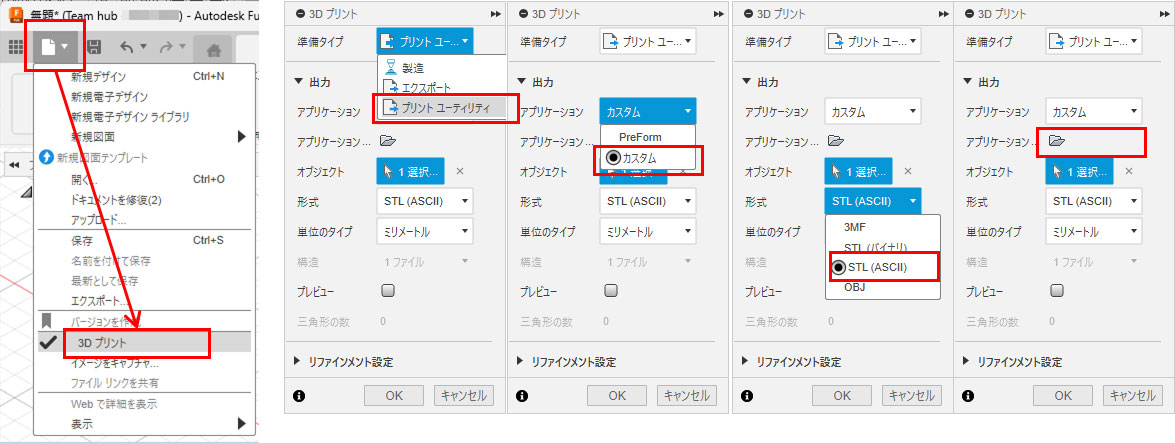Image resolution: width=1175 pixels, height=443 pixels.
Task: Select the カスタム radio option
Action: [638, 159]
